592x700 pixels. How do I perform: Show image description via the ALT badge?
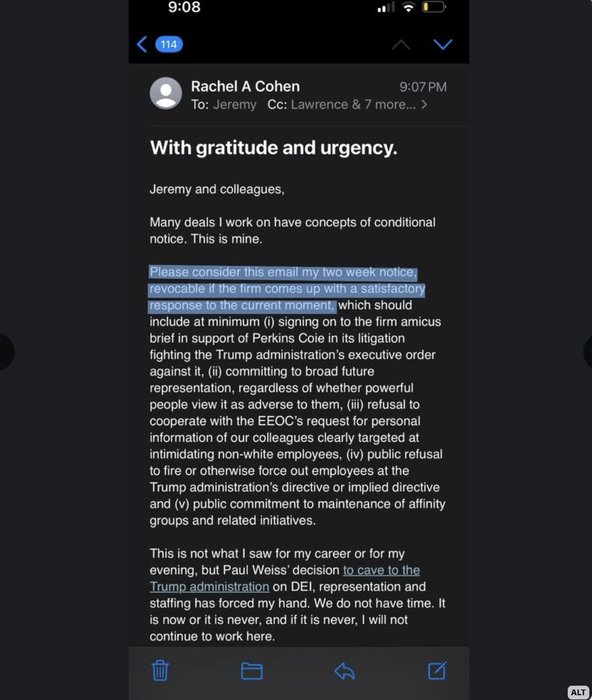578,692
